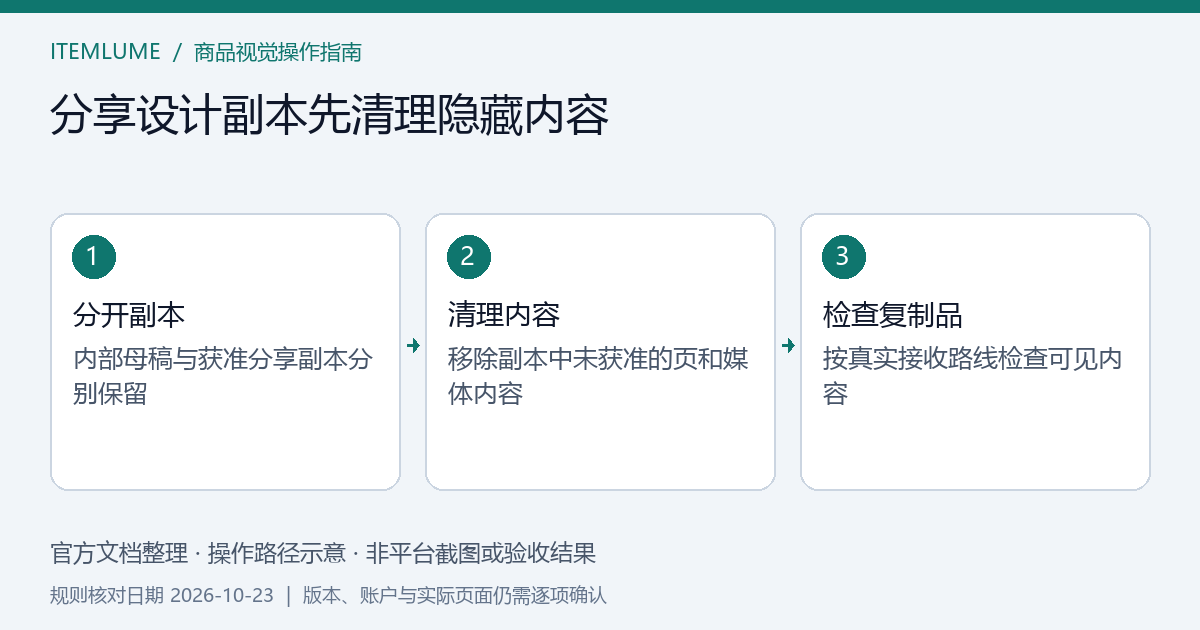The width and height of the screenshot is (1200, 630).
Task: Click the text 规则核对日期 2026-10-23
Action: coord(162,596)
